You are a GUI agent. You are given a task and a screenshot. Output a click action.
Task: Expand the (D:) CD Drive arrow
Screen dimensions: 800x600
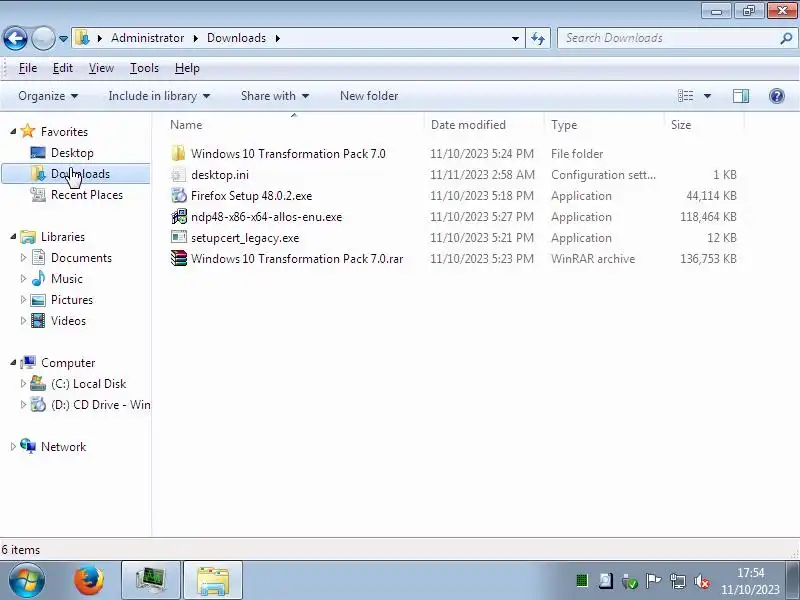tap(23, 404)
